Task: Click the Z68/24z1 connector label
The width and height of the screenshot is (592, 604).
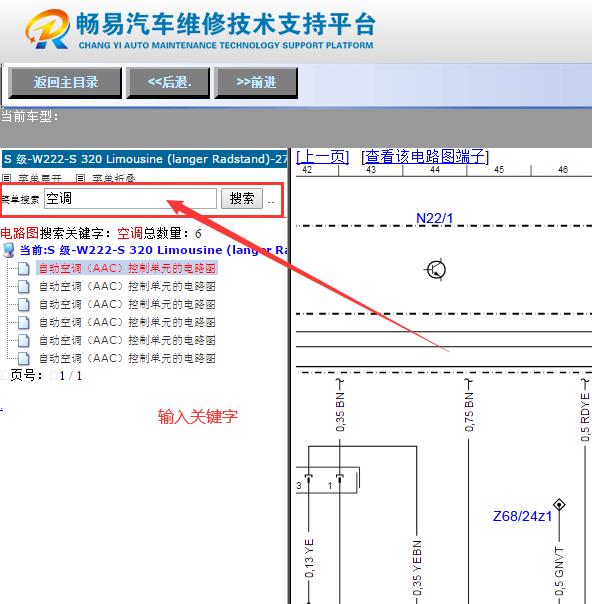Action: coord(522,516)
